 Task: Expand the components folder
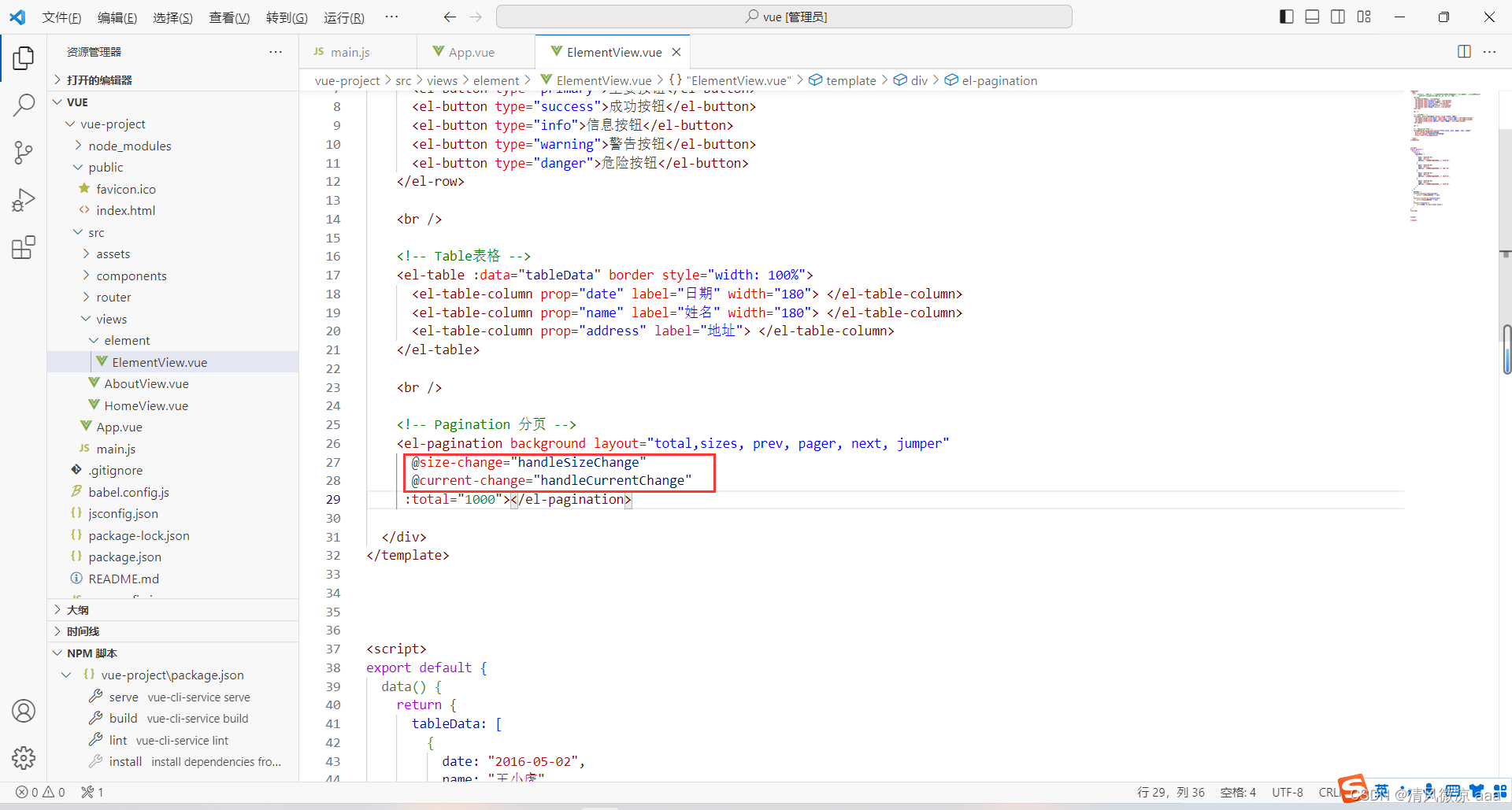tap(173, 276)
